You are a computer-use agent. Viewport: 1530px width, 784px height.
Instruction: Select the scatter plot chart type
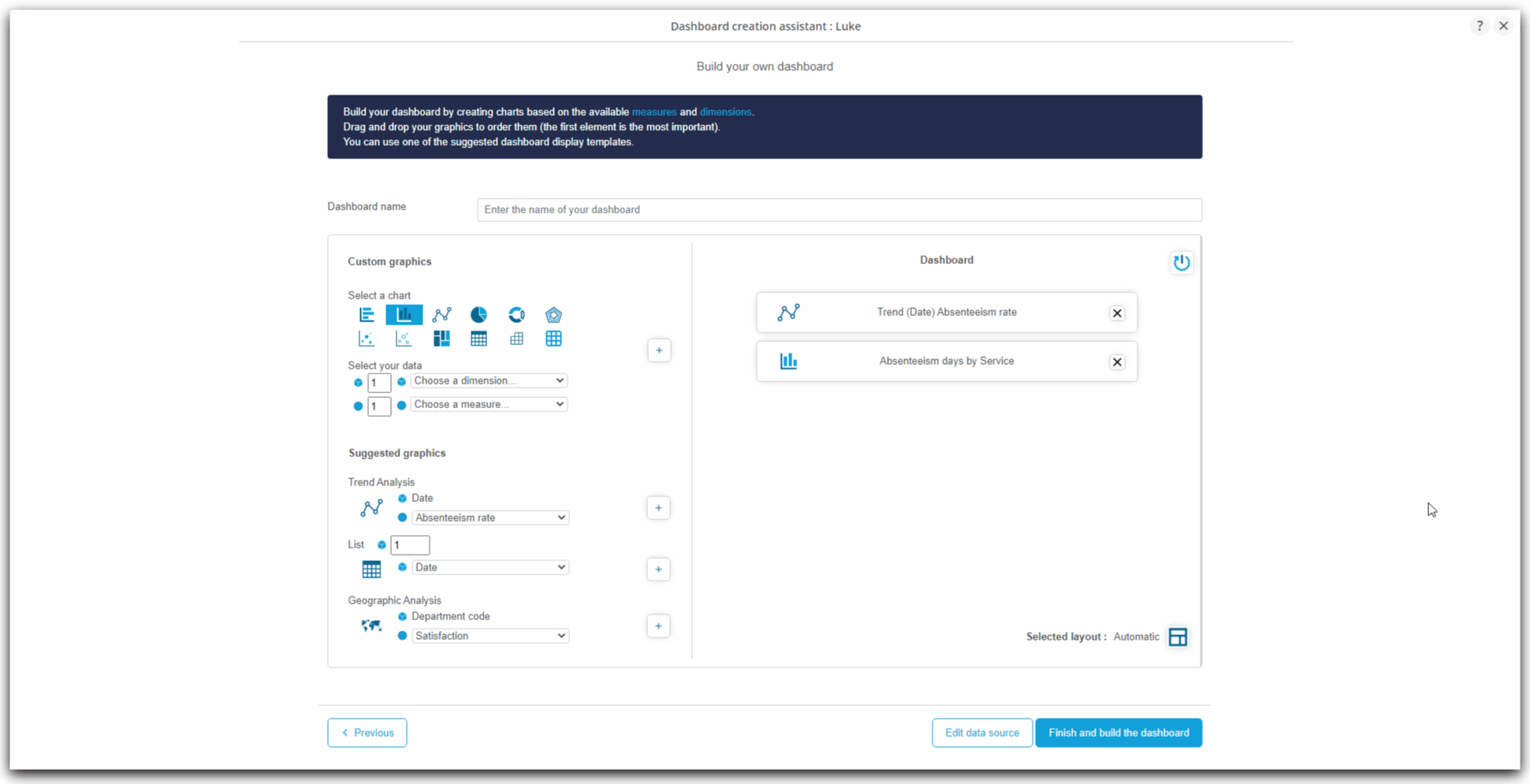click(367, 339)
